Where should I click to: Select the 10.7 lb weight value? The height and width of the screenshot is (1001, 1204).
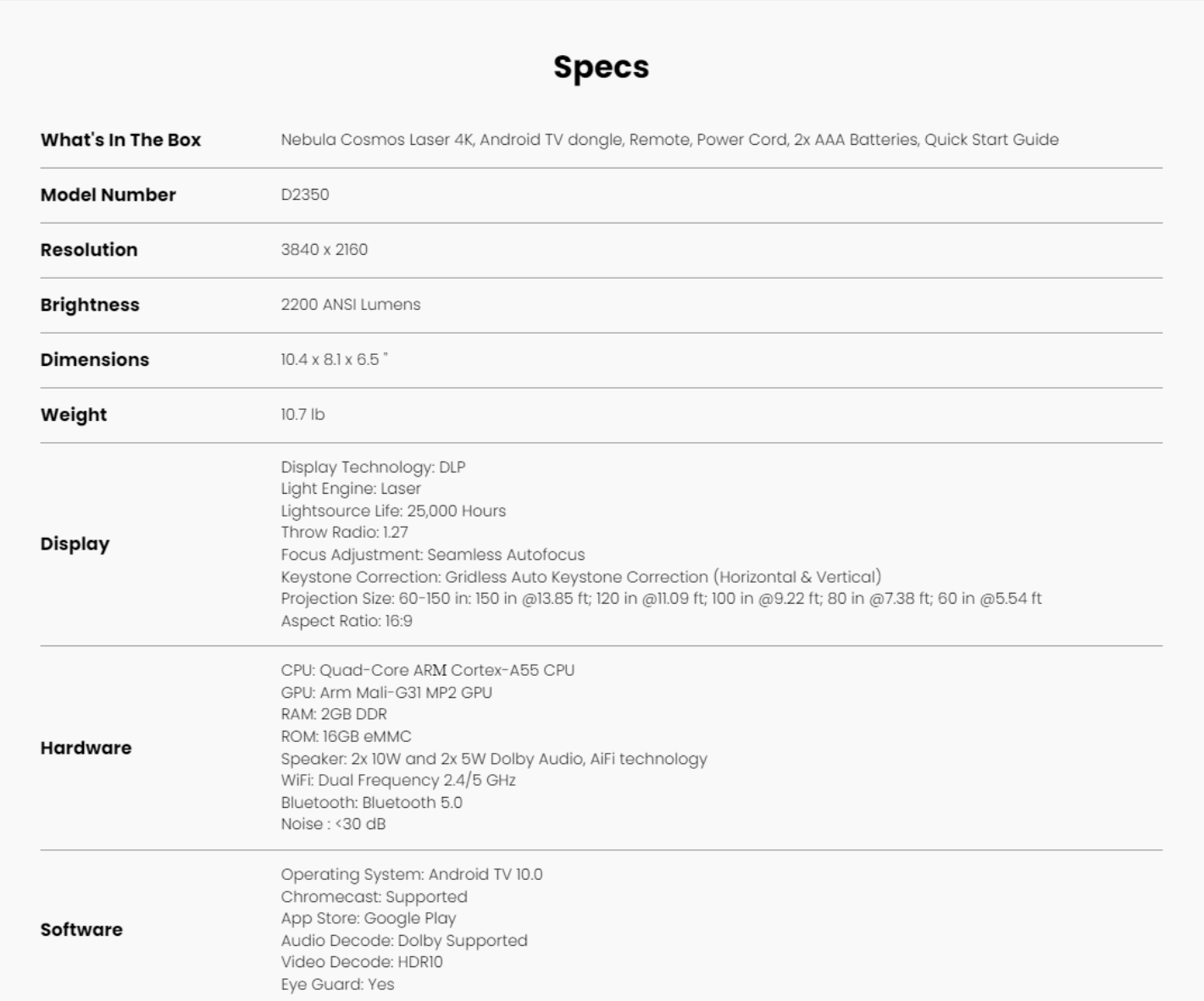(303, 415)
